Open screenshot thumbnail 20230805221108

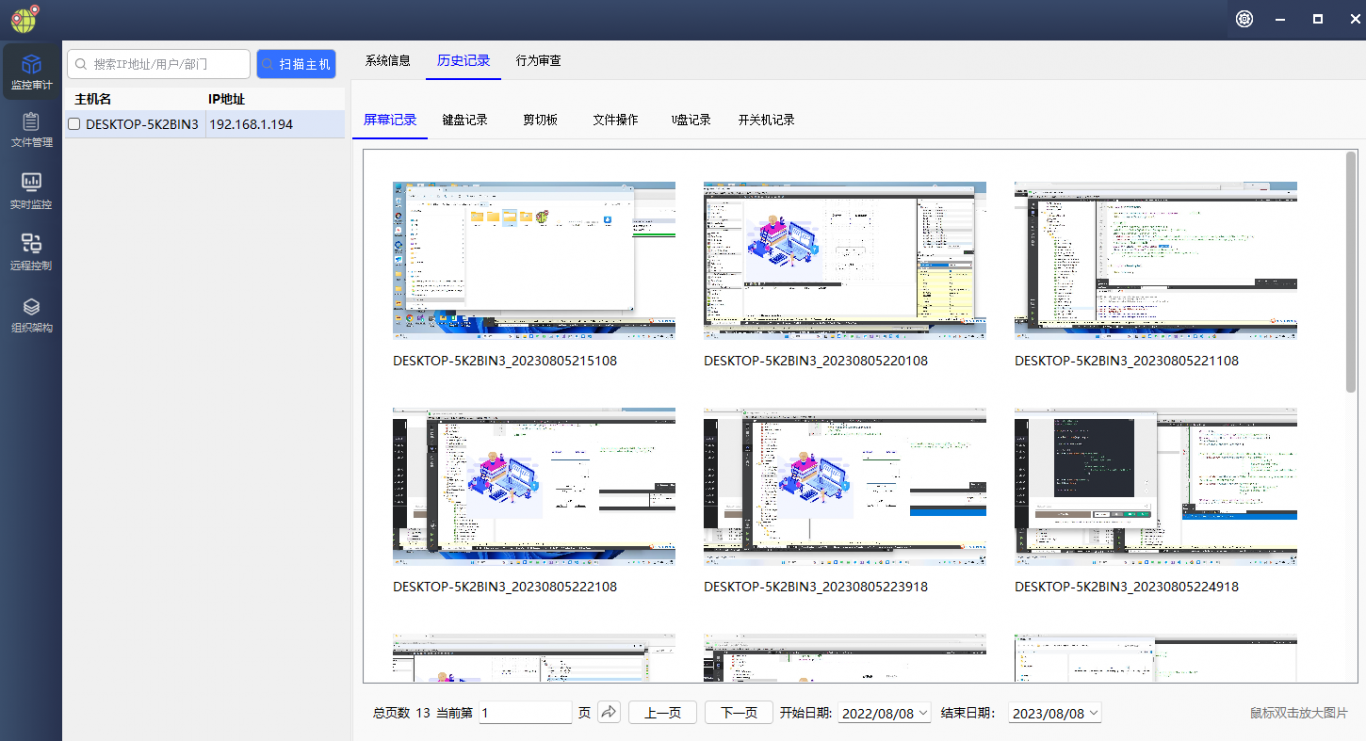1156,259
